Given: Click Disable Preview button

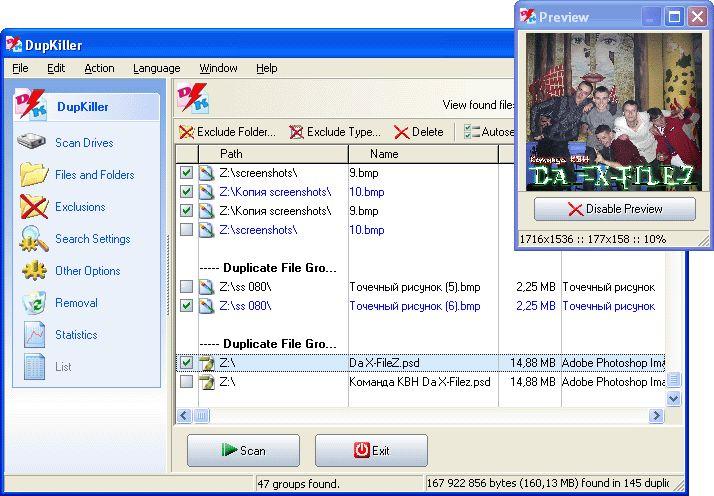Looking at the screenshot, I should 615,209.
